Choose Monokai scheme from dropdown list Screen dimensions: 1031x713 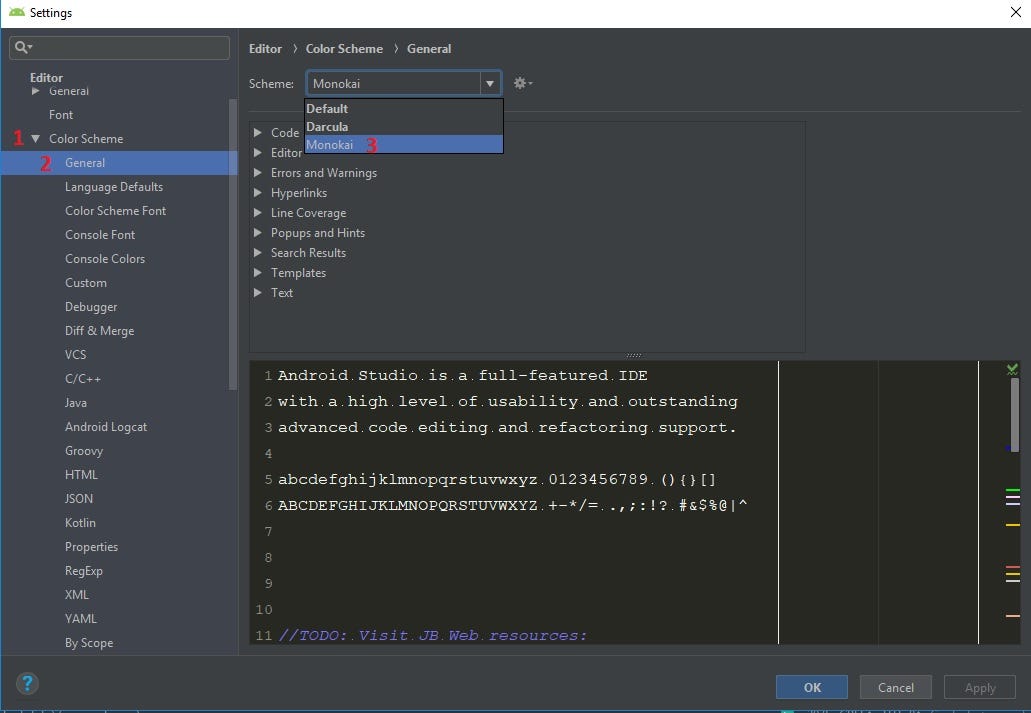tap(404, 145)
